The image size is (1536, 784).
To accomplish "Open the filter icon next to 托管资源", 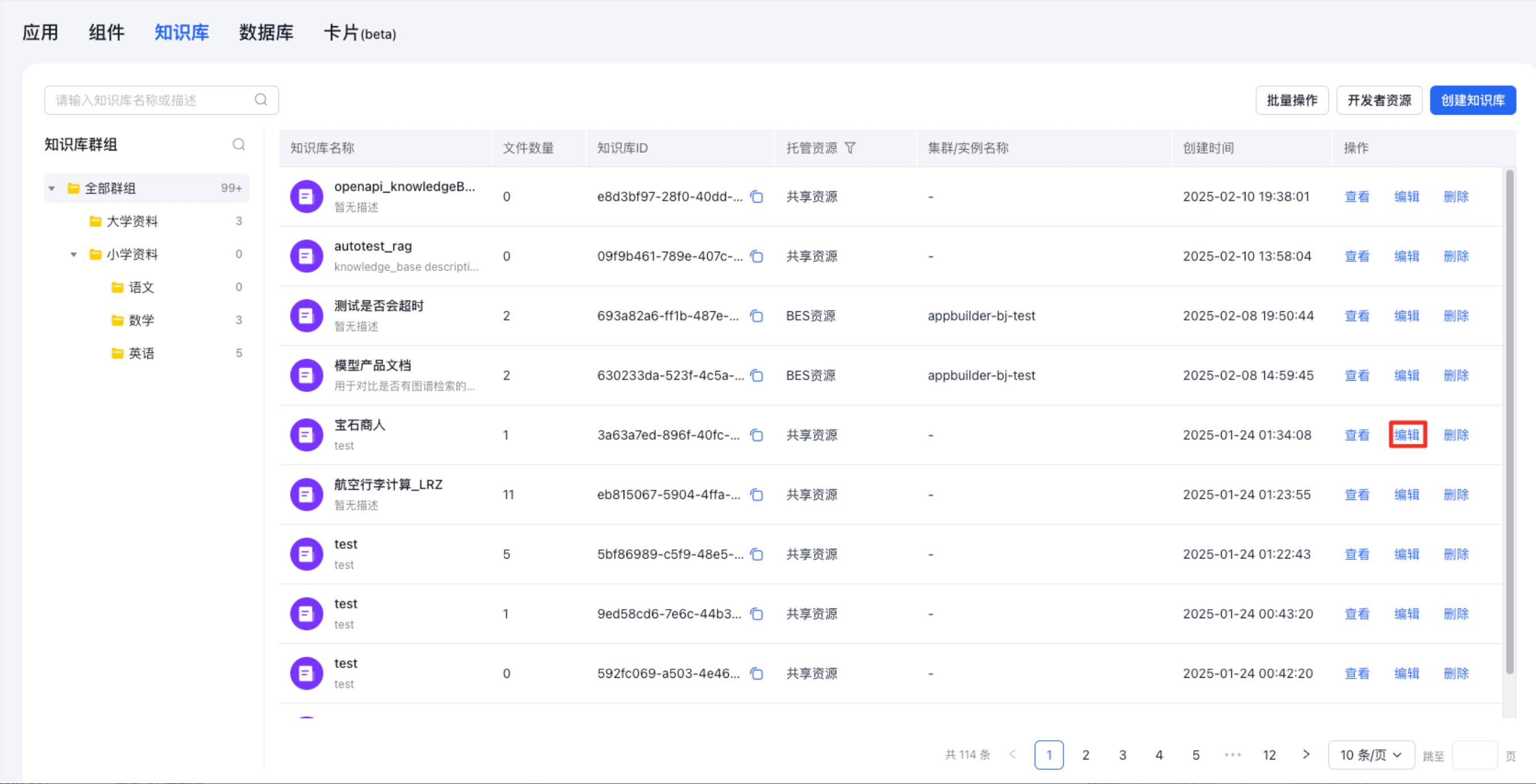I will (x=850, y=148).
